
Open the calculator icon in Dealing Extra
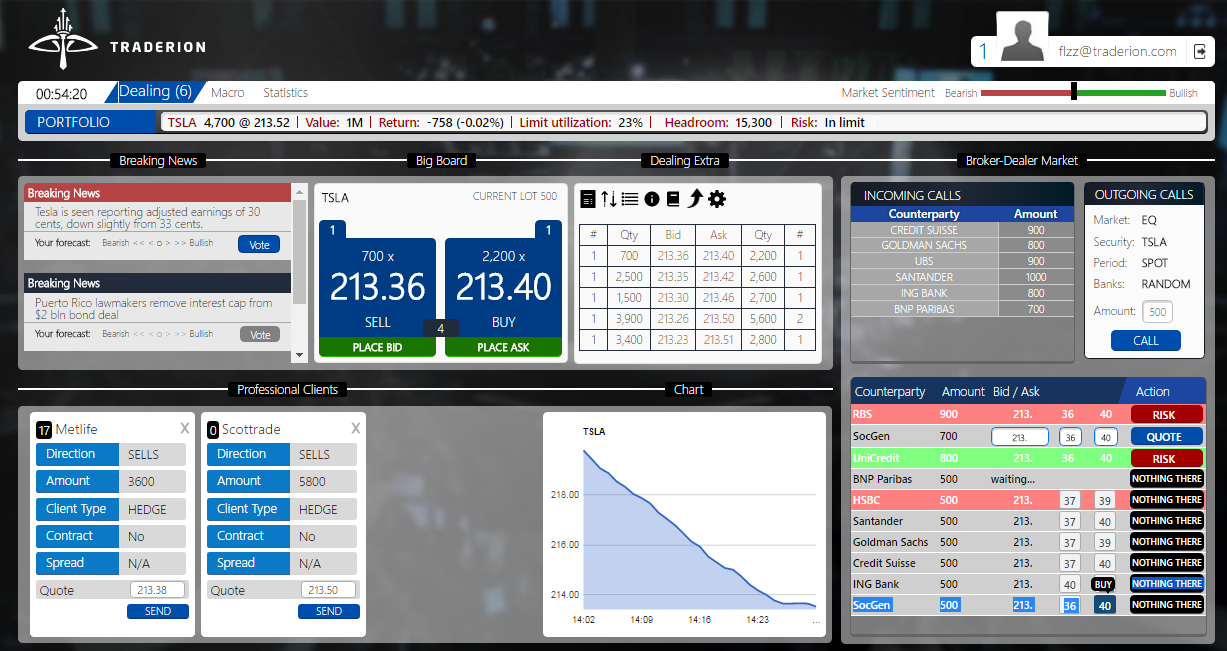(x=588, y=199)
